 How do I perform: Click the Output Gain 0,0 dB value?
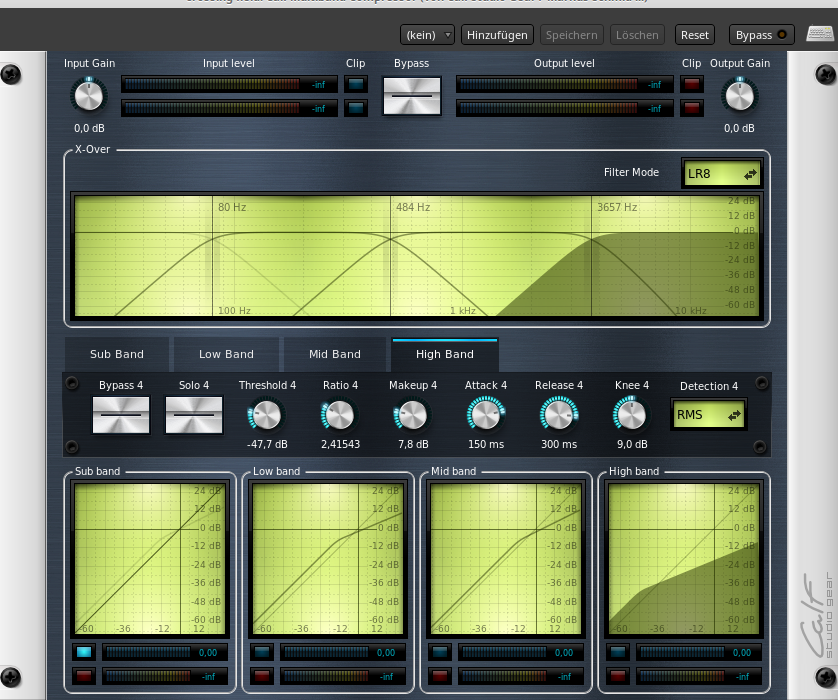(739, 128)
